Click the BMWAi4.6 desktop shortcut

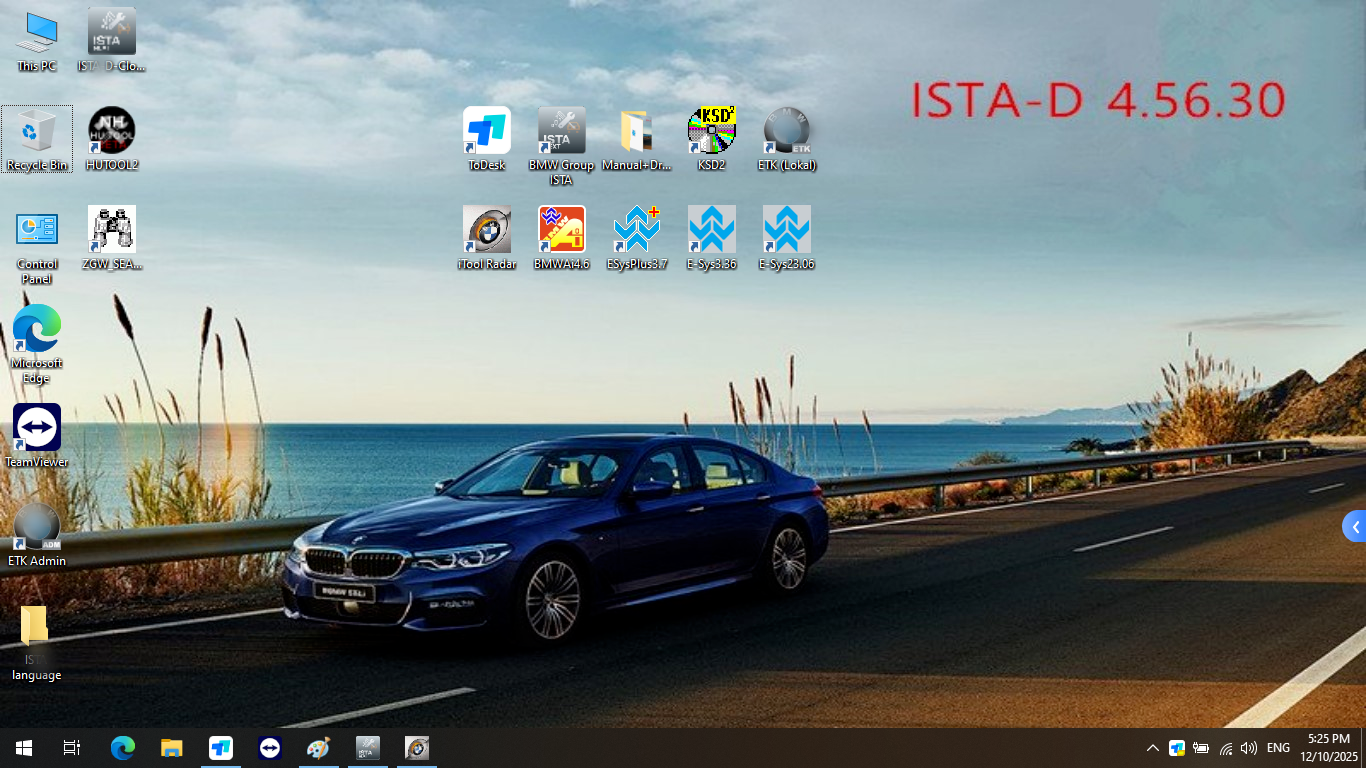(x=561, y=230)
